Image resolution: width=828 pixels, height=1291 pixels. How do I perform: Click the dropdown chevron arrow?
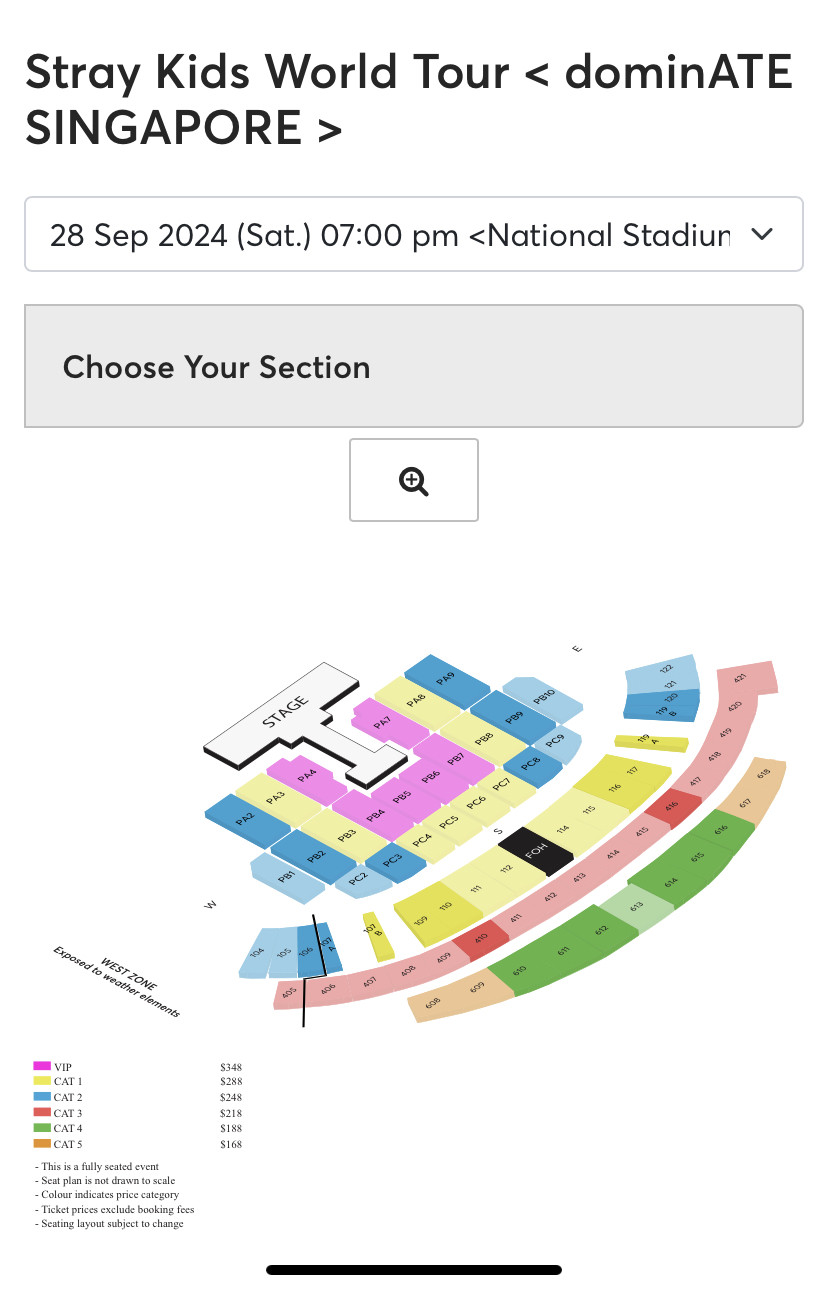[762, 235]
